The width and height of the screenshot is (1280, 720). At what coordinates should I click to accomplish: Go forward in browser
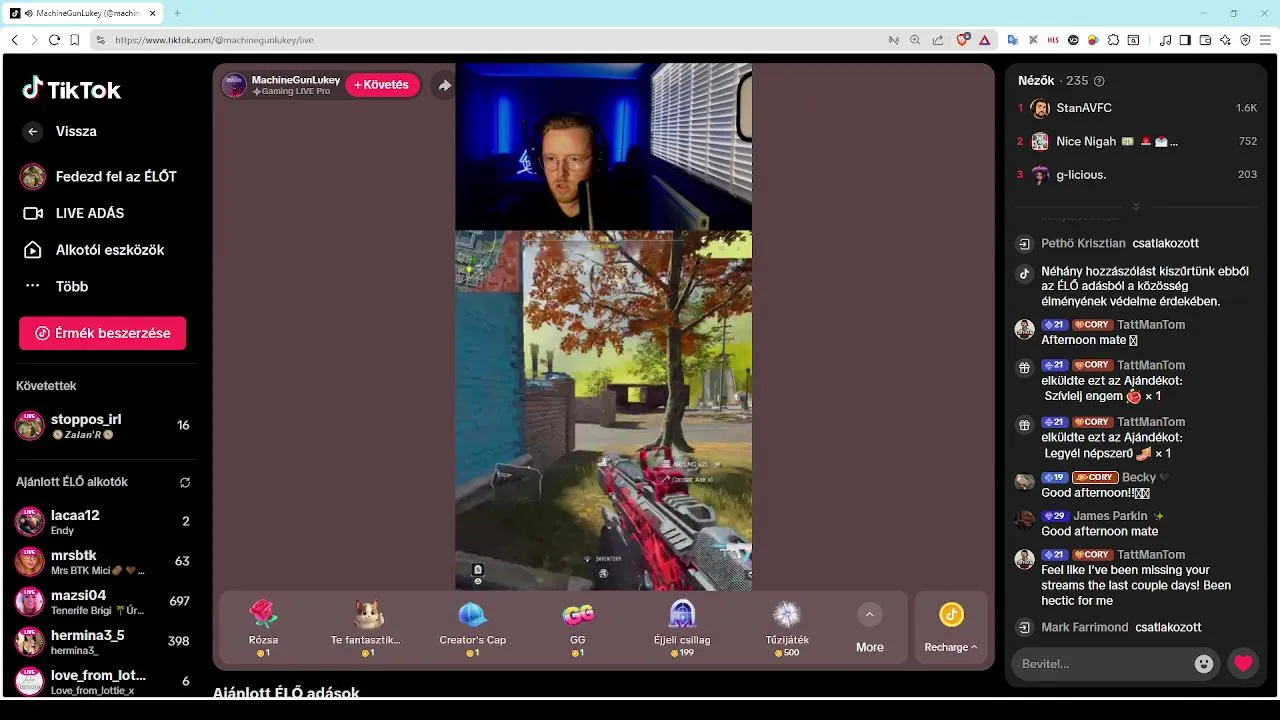(x=34, y=40)
